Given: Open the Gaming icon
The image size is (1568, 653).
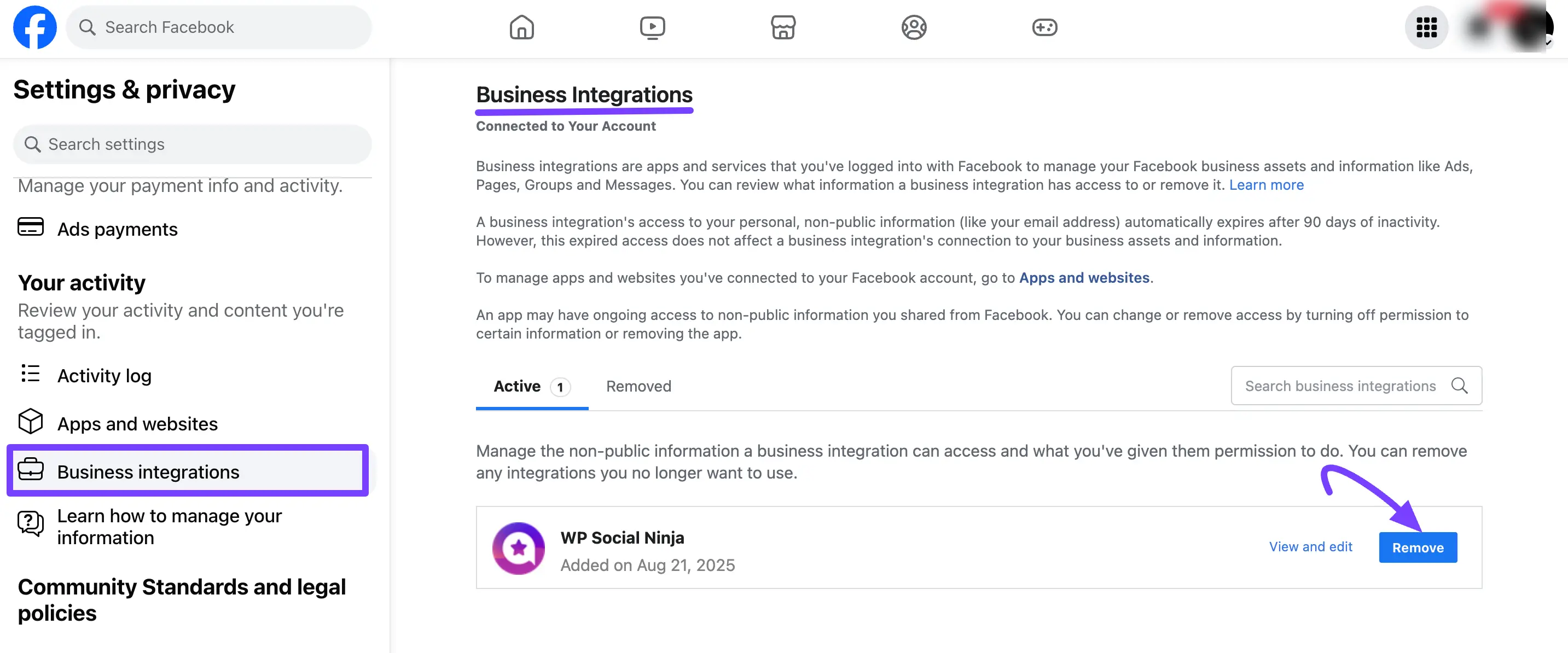Looking at the screenshot, I should [1044, 27].
